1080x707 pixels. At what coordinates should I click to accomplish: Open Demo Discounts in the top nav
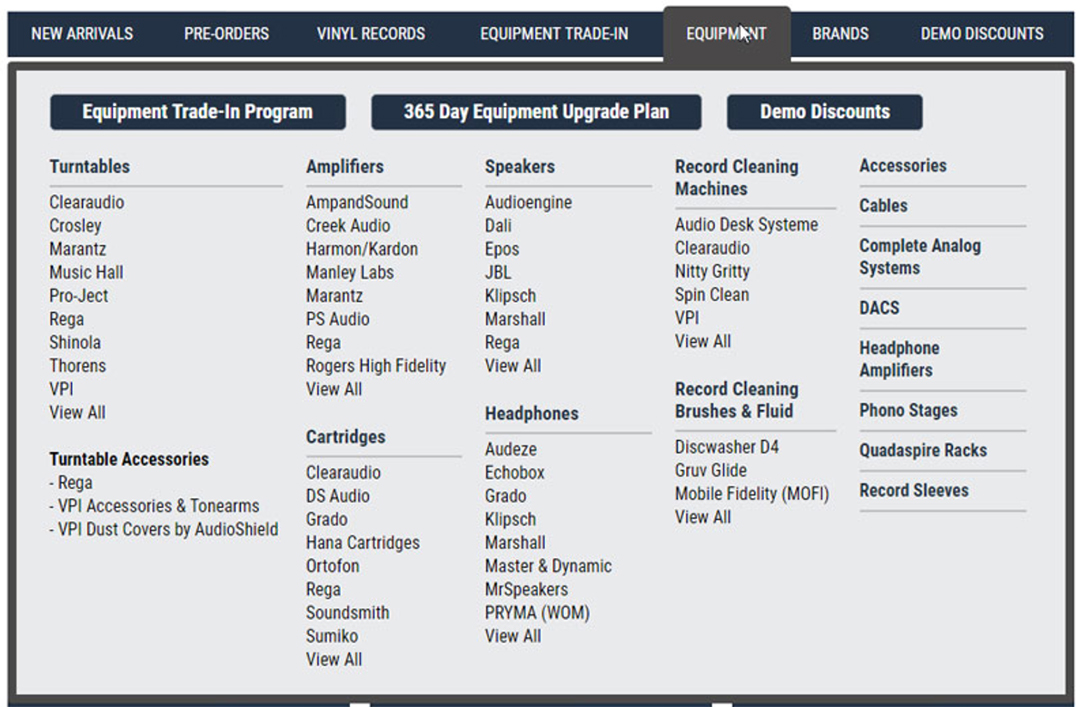pyautogui.click(x=982, y=34)
